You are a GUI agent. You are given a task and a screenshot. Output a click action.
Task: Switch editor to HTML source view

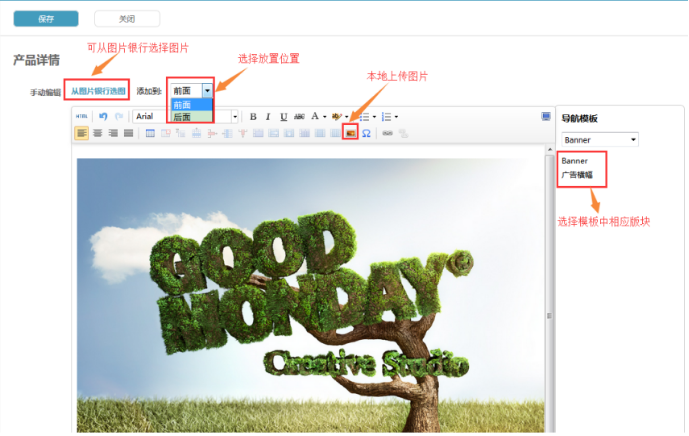click(82, 116)
